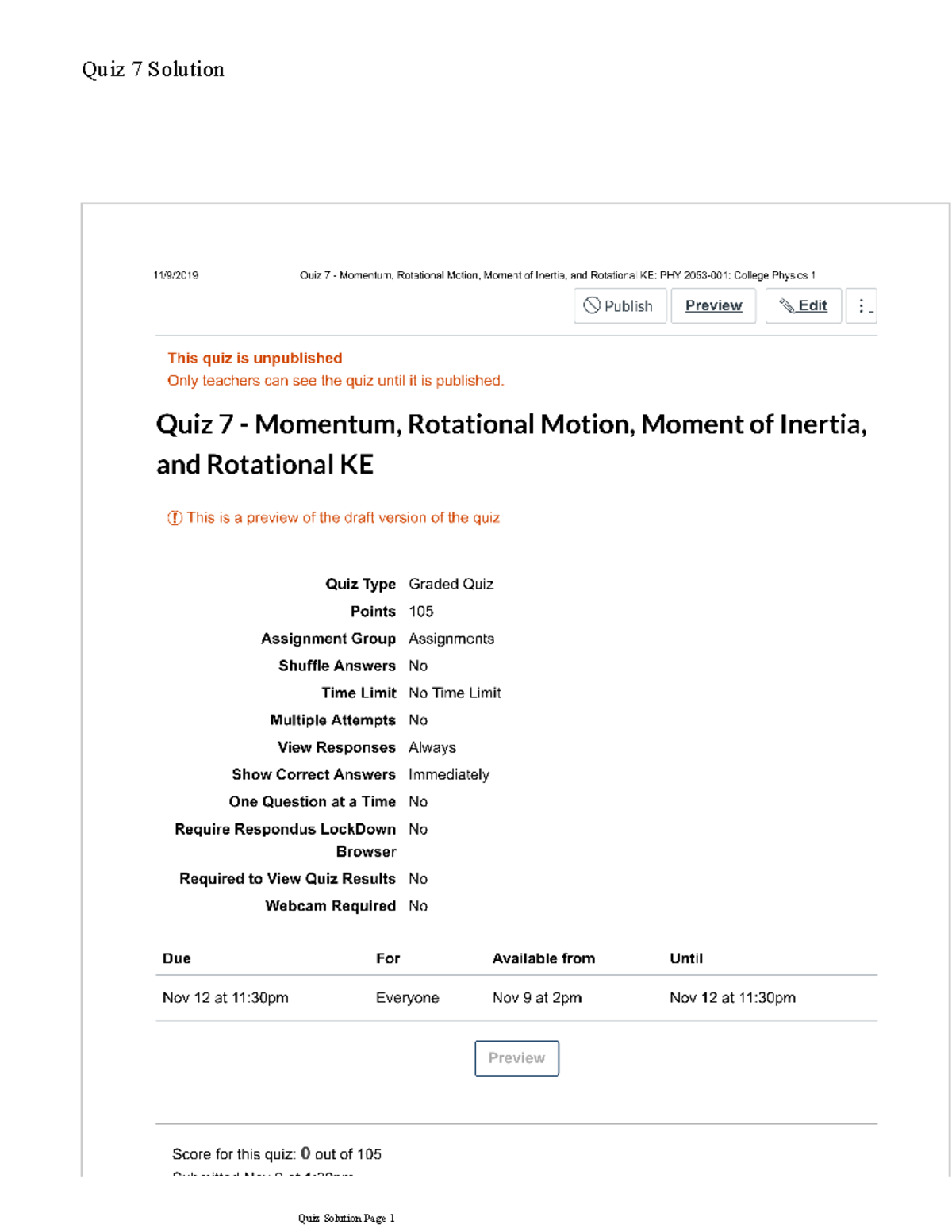Click the Points value 105

(420, 612)
